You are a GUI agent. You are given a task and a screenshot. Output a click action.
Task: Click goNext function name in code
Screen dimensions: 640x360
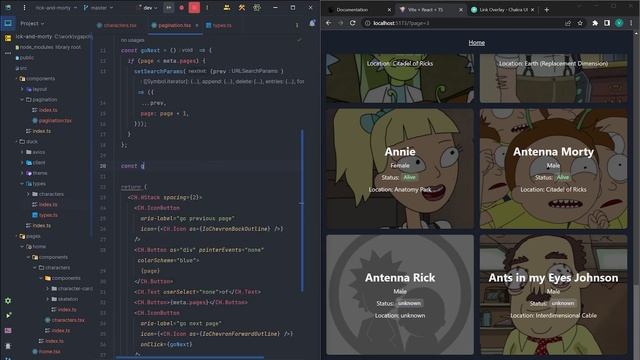tap(150, 50)
